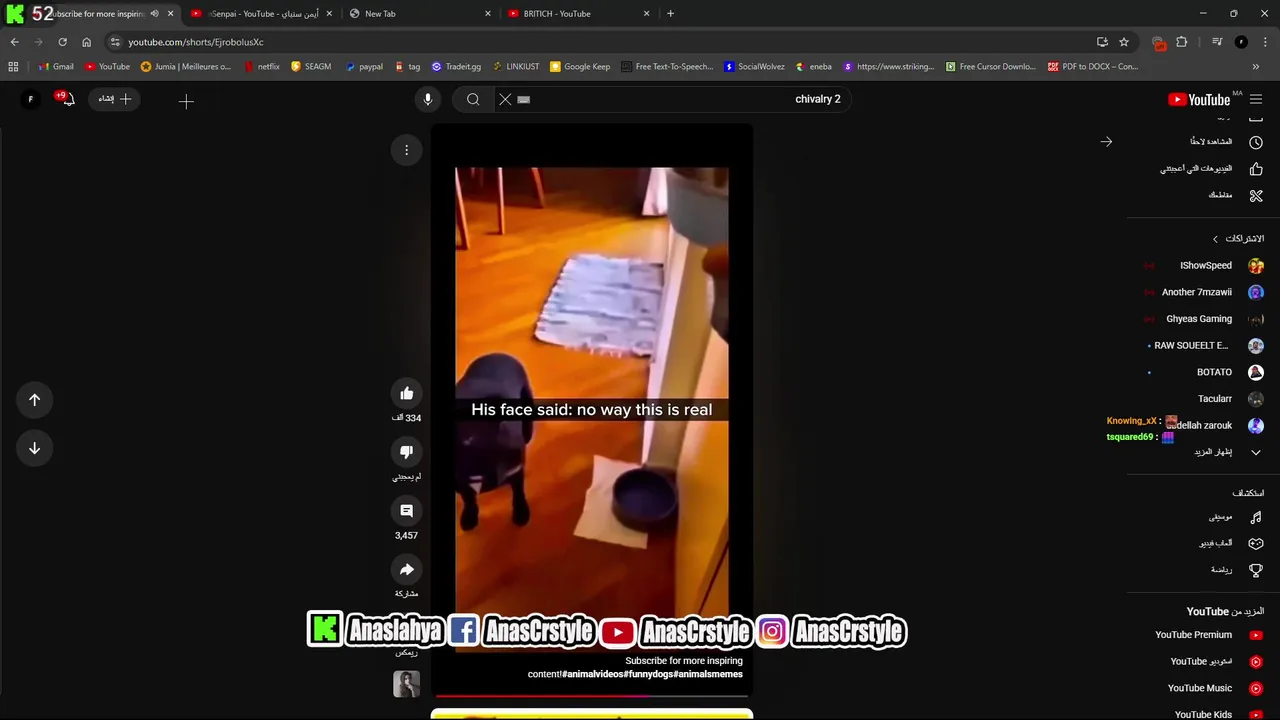The height and width of the screenshot is (720, 1280).
Task: Open the 'PDF to DOCX' bookmark
Action: point(1093,67)
